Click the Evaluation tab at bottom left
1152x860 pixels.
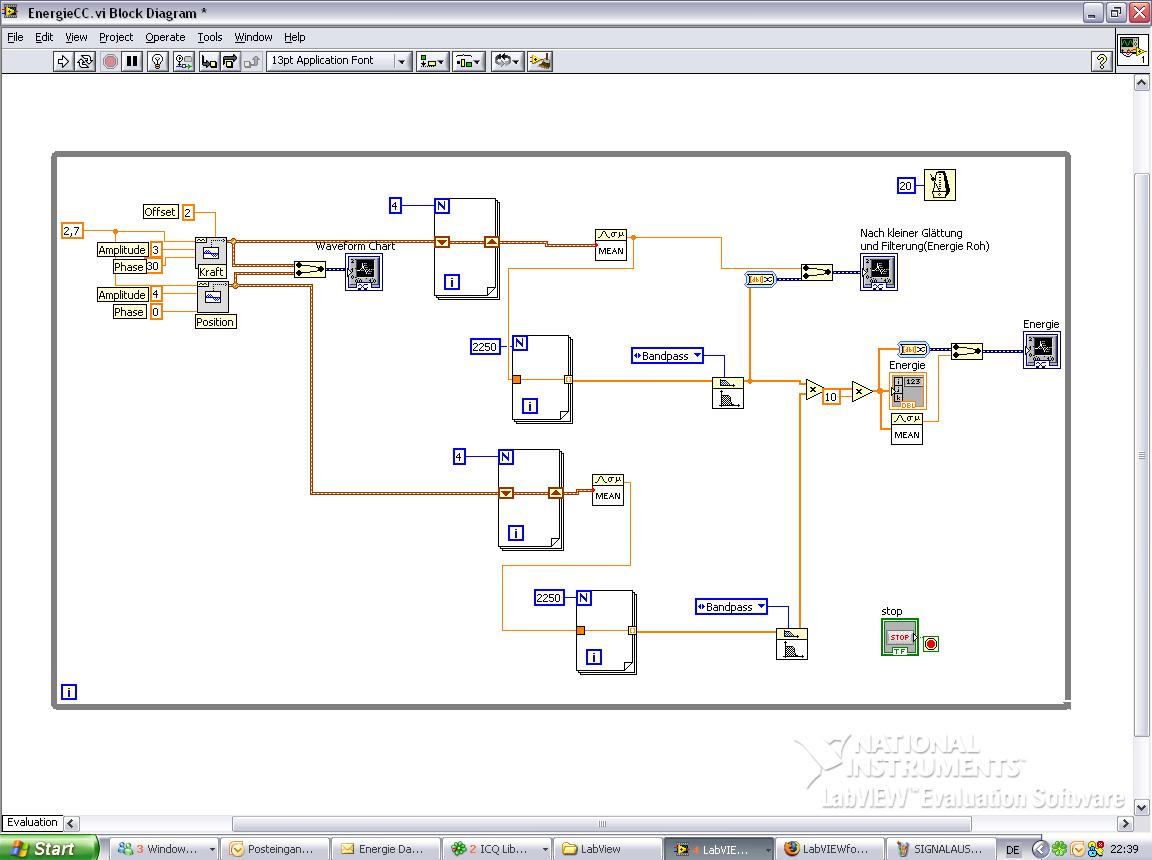pyautogui.click(x=32, y=823)
